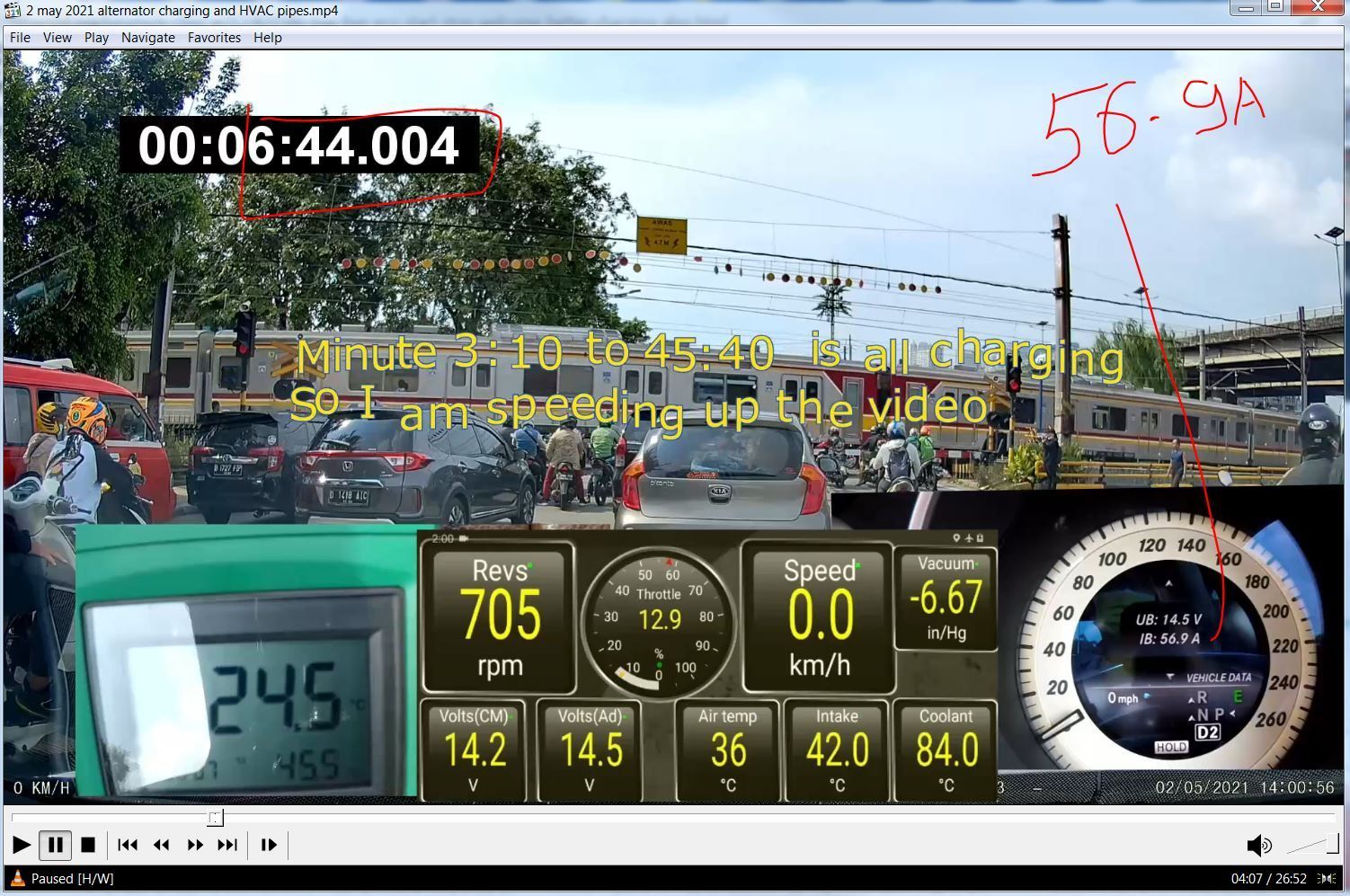Open the File menu
The height and width of the screenshot is (896, 1350).
pyautogui.click(x=20, y=38)
